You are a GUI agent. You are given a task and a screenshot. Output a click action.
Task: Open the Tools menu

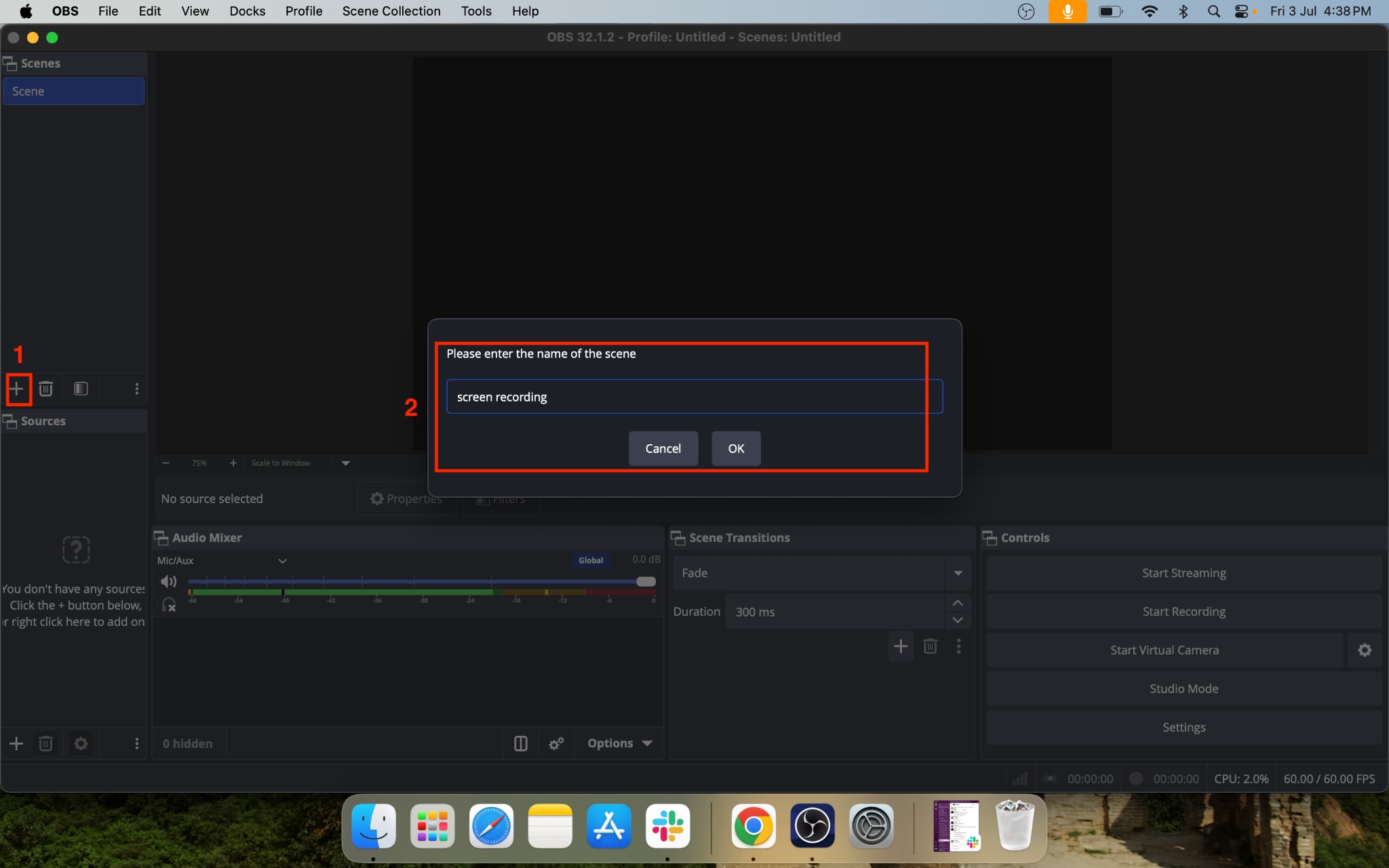[x=476, y=12]
